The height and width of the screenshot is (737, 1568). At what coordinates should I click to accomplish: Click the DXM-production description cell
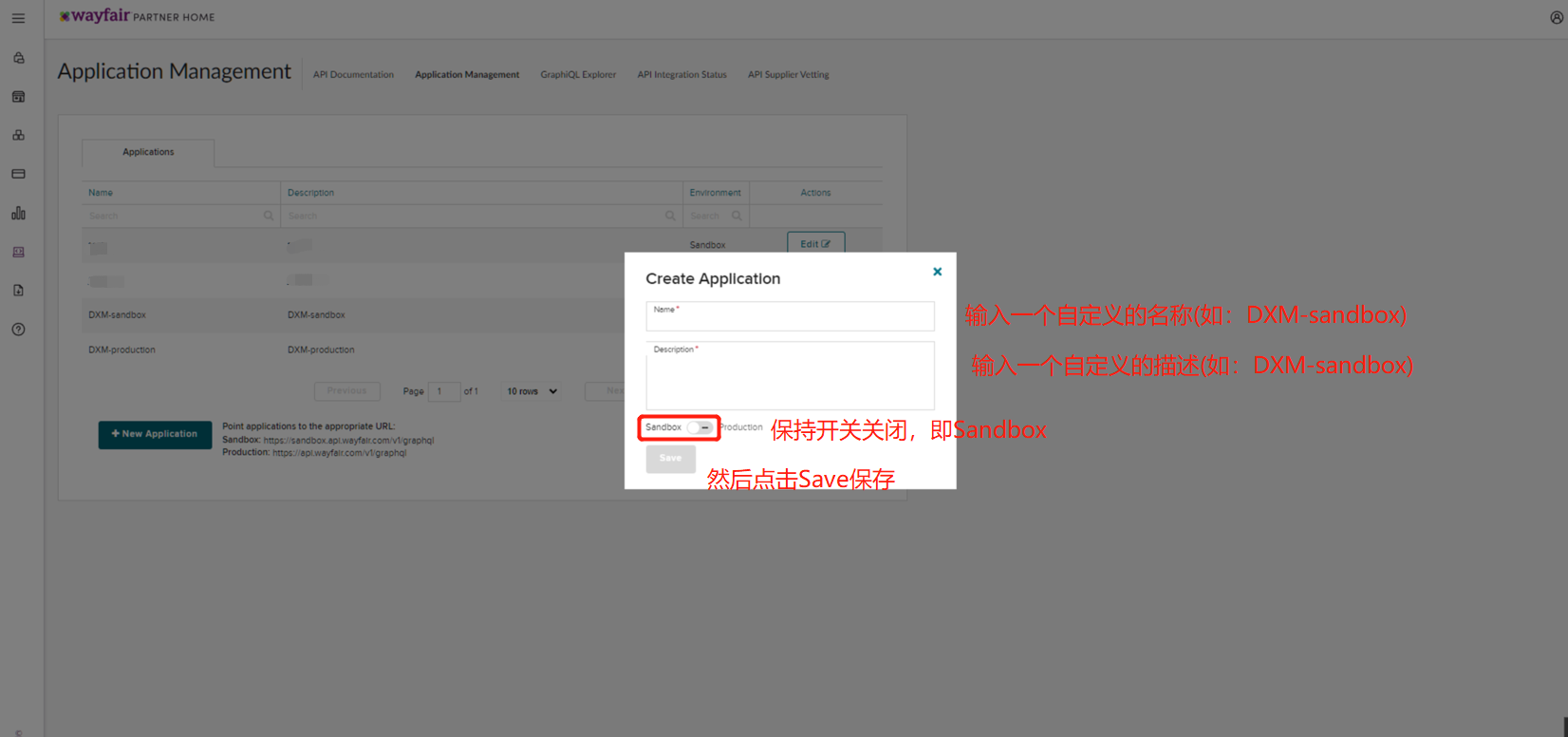pos(321,350)
